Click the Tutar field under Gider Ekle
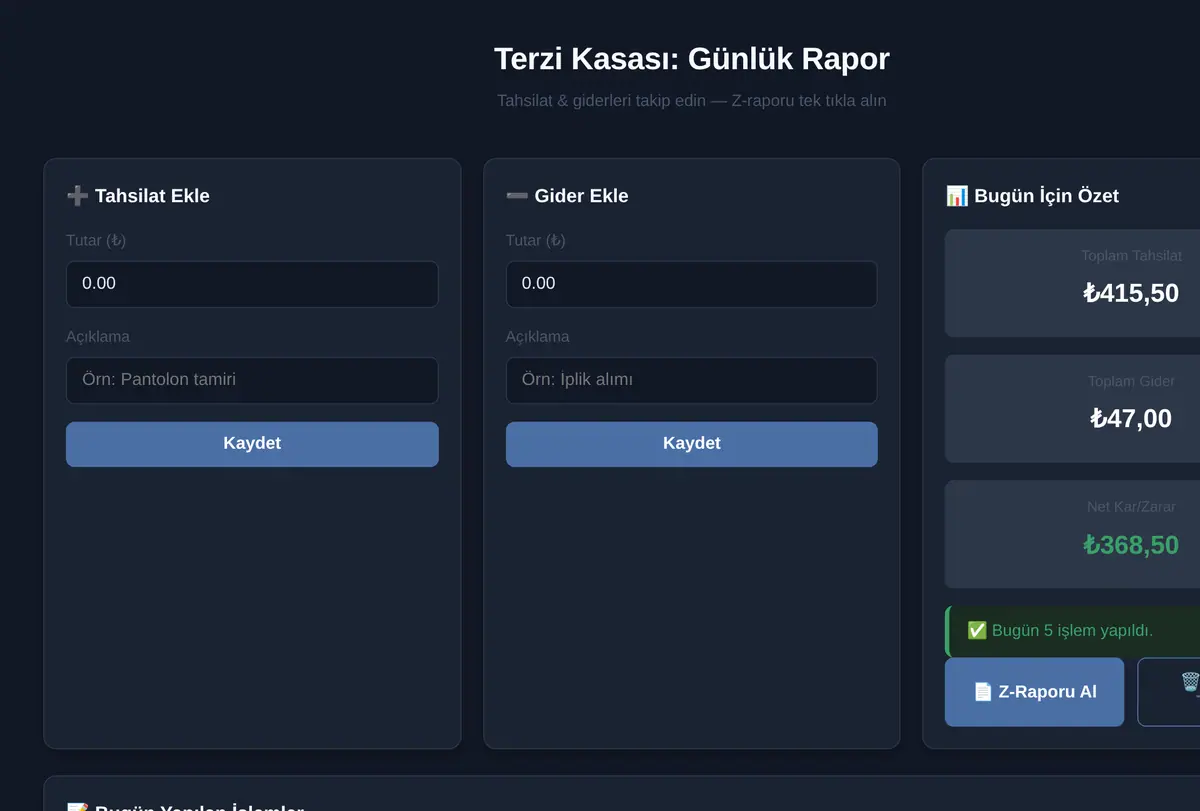This screenshot has height=811, width=1200. [691, 284]
